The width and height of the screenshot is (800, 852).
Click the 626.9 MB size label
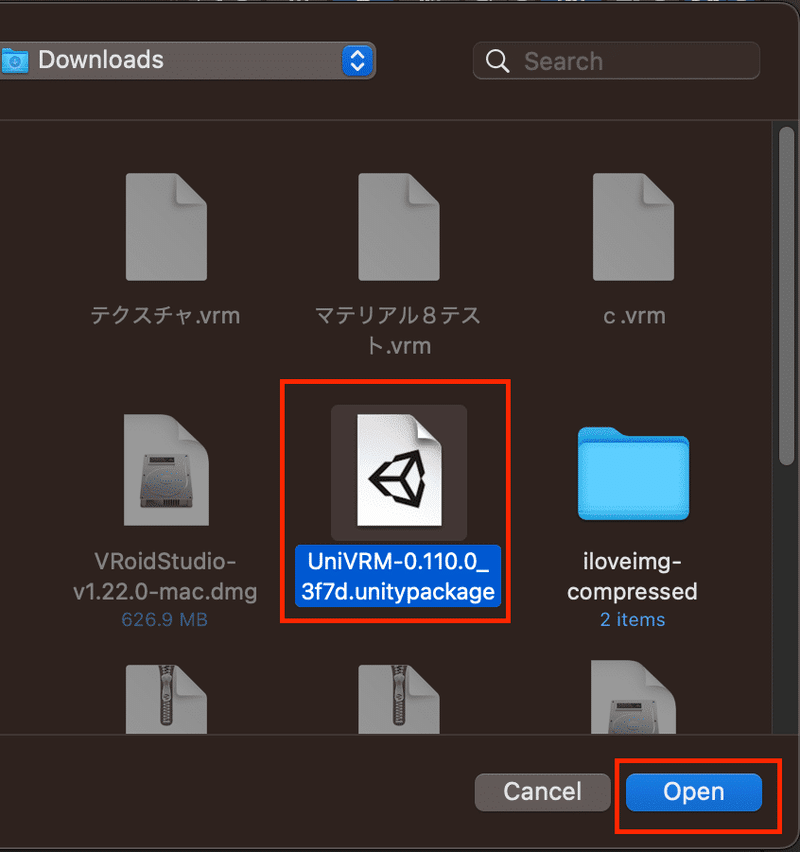(166, 619)
